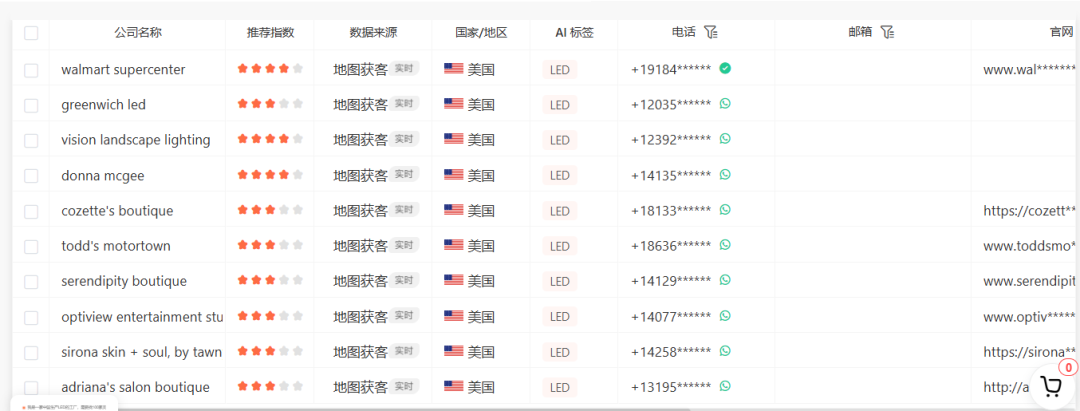This screenshot has height=411, width=1080.
Task: Open www.serendipit website link
Action: pos(1030,282)
